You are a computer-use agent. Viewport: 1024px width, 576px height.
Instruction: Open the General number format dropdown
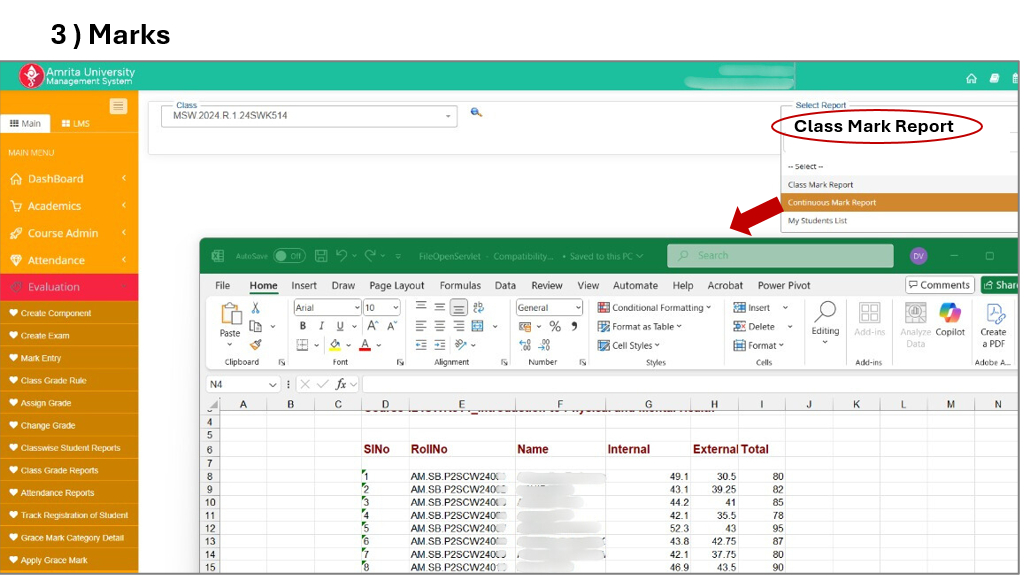(x=549, y=308)
